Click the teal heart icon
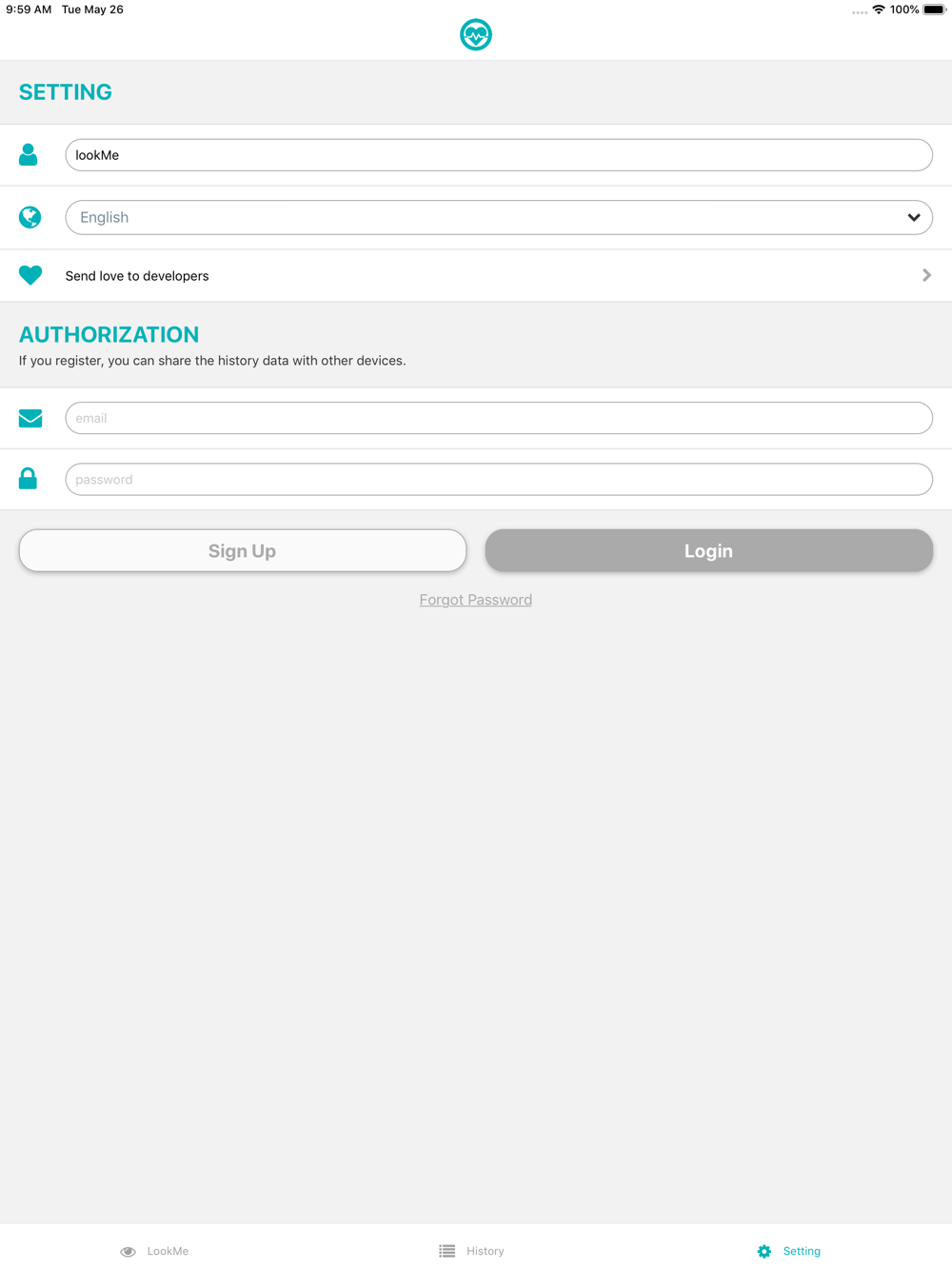Screen dimensions: 952x1270 click(30, 275)
